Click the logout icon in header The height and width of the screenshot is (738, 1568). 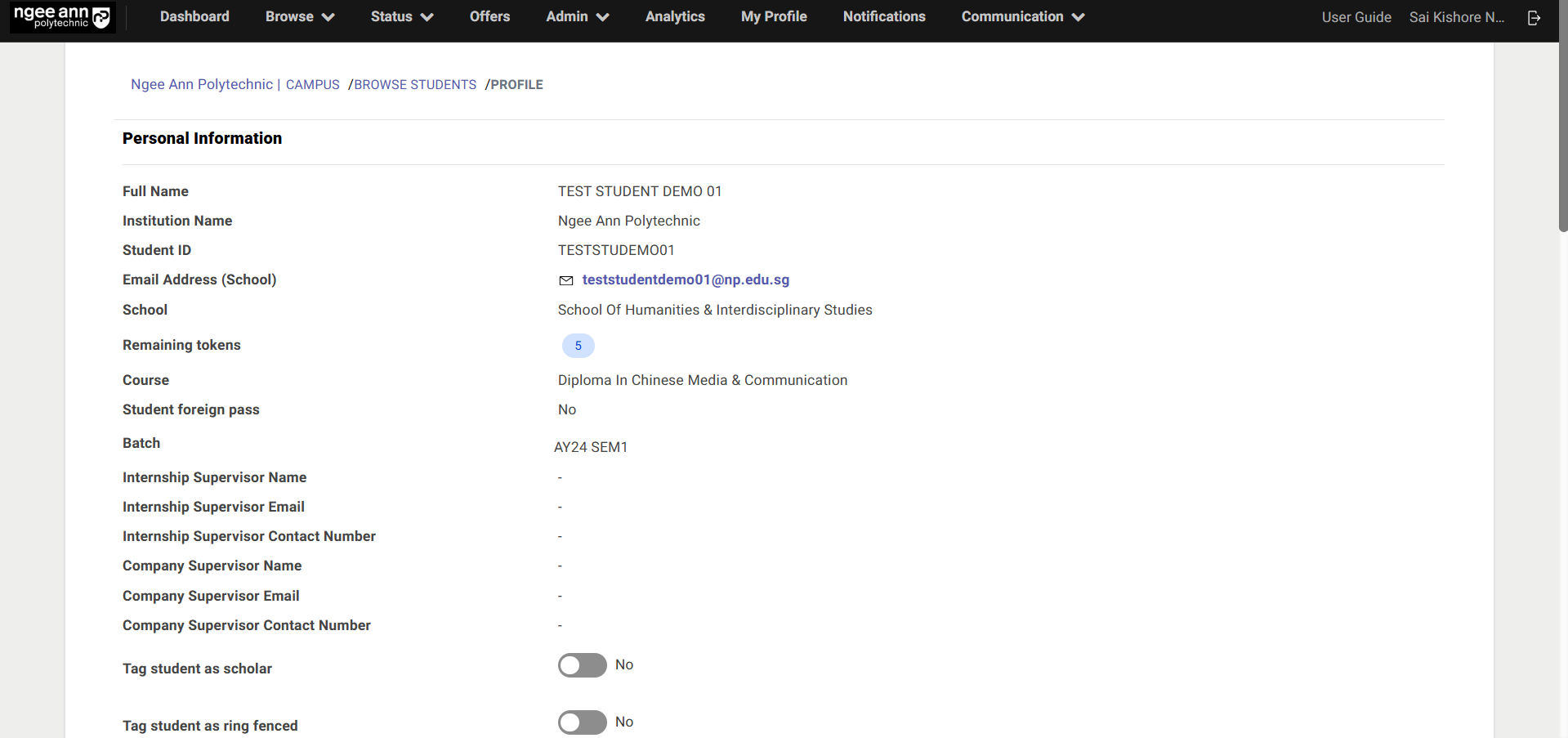1534,17
